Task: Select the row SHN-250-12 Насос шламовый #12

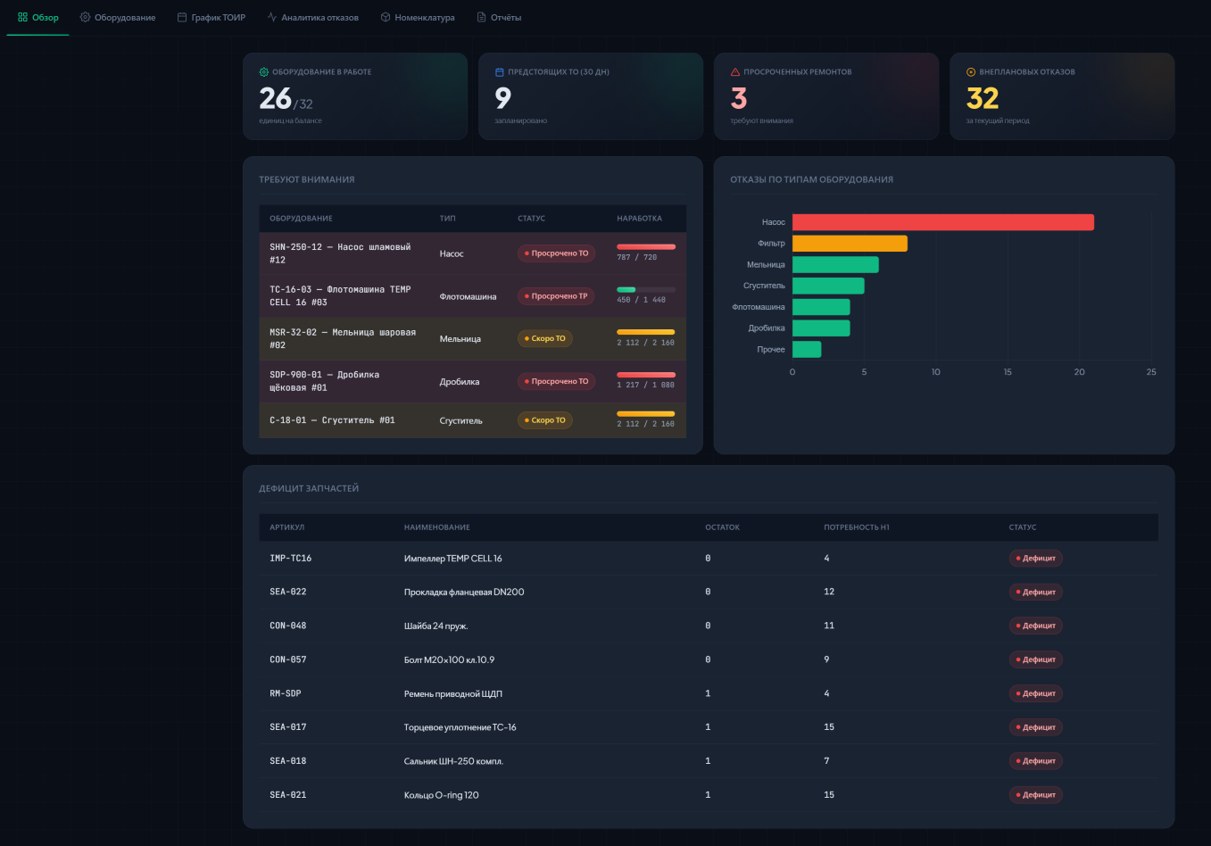Action: coord(473,253)
